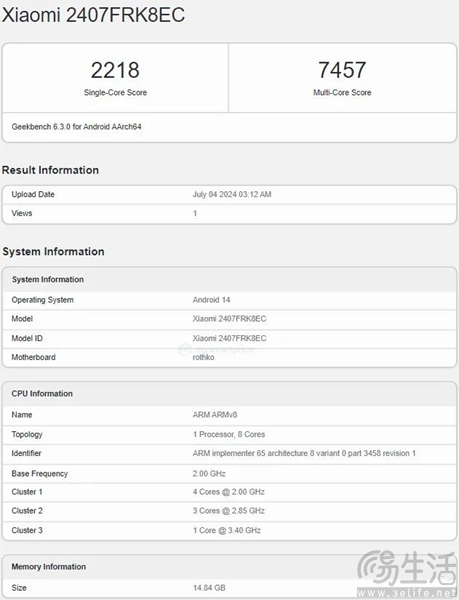
Task: Click the Views row label
Action: pyautogui.click(x=22, y=214)
